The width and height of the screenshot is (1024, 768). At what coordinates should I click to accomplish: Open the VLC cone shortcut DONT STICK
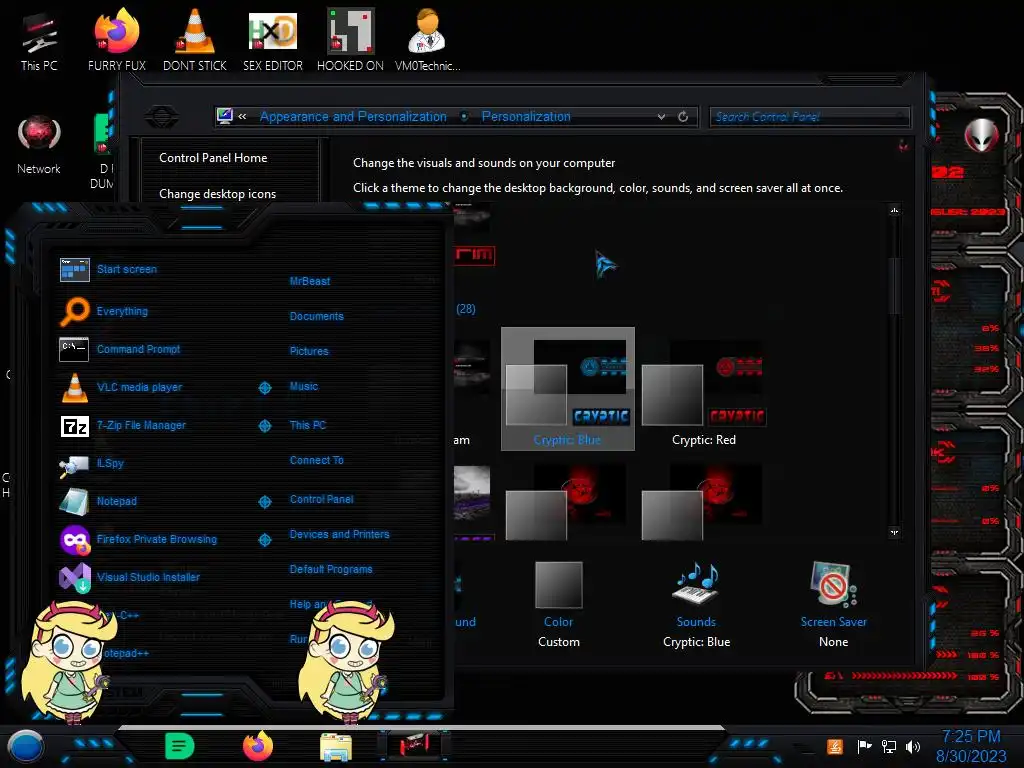[x=195, y=40]
